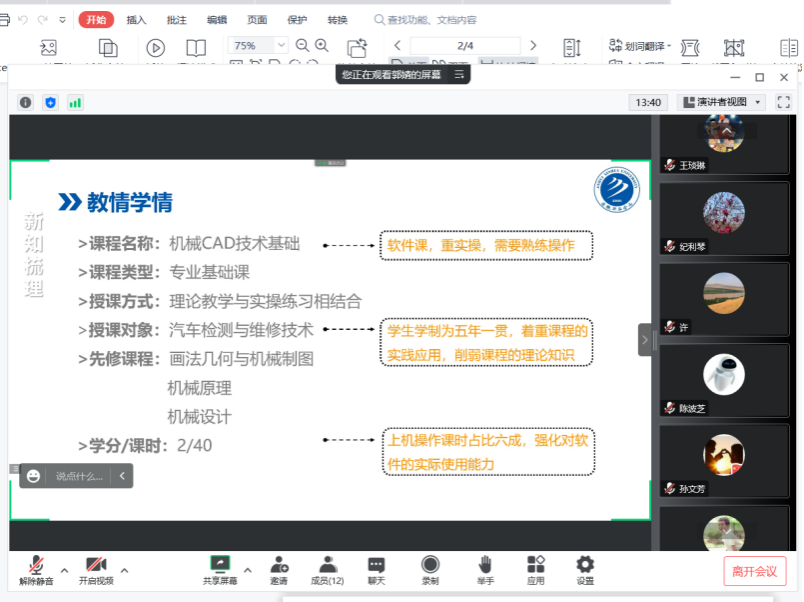Open meeting 设置 settings gear
Screen dimensions: 804x602
585,566
